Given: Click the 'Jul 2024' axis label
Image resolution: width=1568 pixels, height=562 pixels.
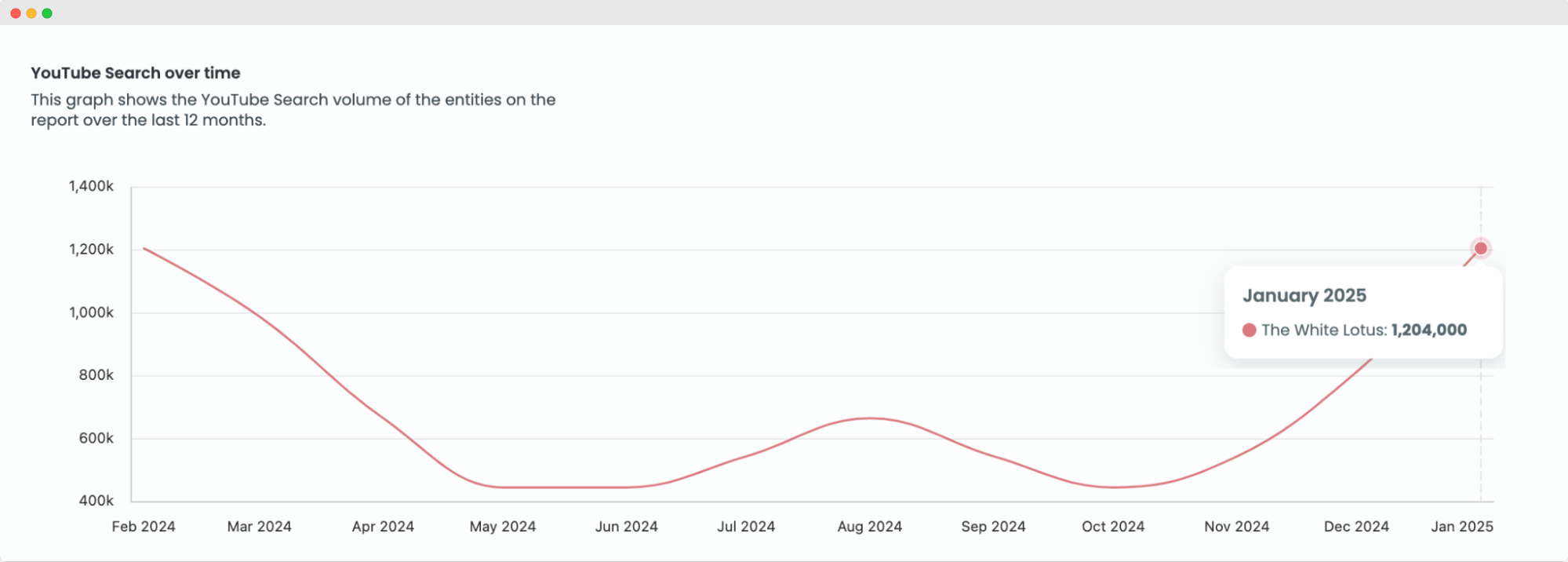Looking at the screenshot, I should pos(746,527).
